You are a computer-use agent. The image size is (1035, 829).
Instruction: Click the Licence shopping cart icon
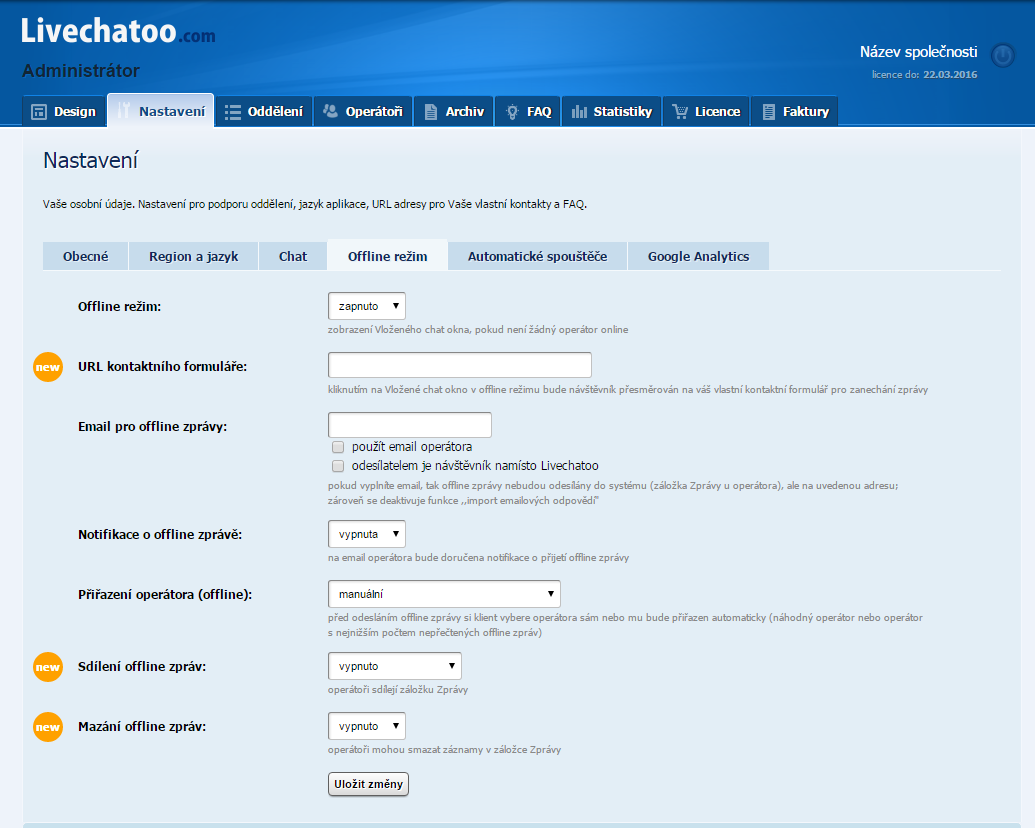(680, 112)
